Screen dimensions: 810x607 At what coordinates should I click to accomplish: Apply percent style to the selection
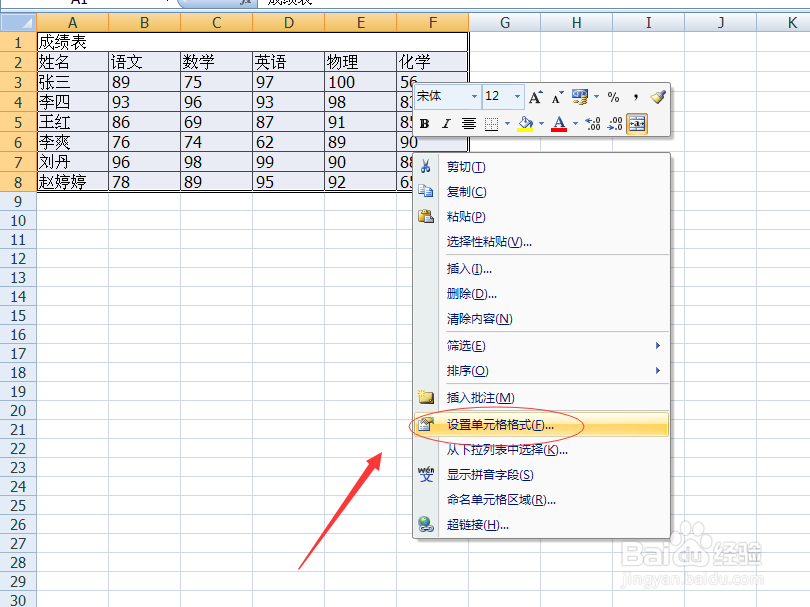612,97
